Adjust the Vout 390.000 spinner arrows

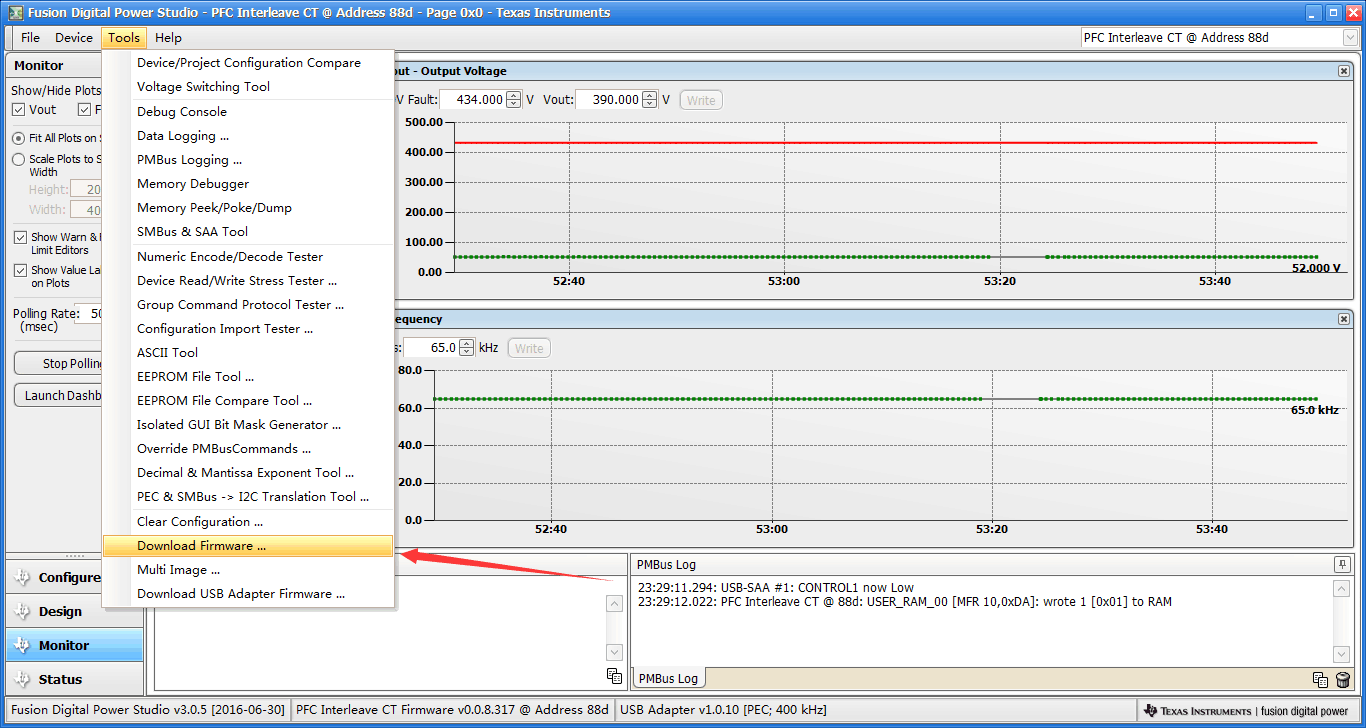pyautogui.click(x=650, y=100)
